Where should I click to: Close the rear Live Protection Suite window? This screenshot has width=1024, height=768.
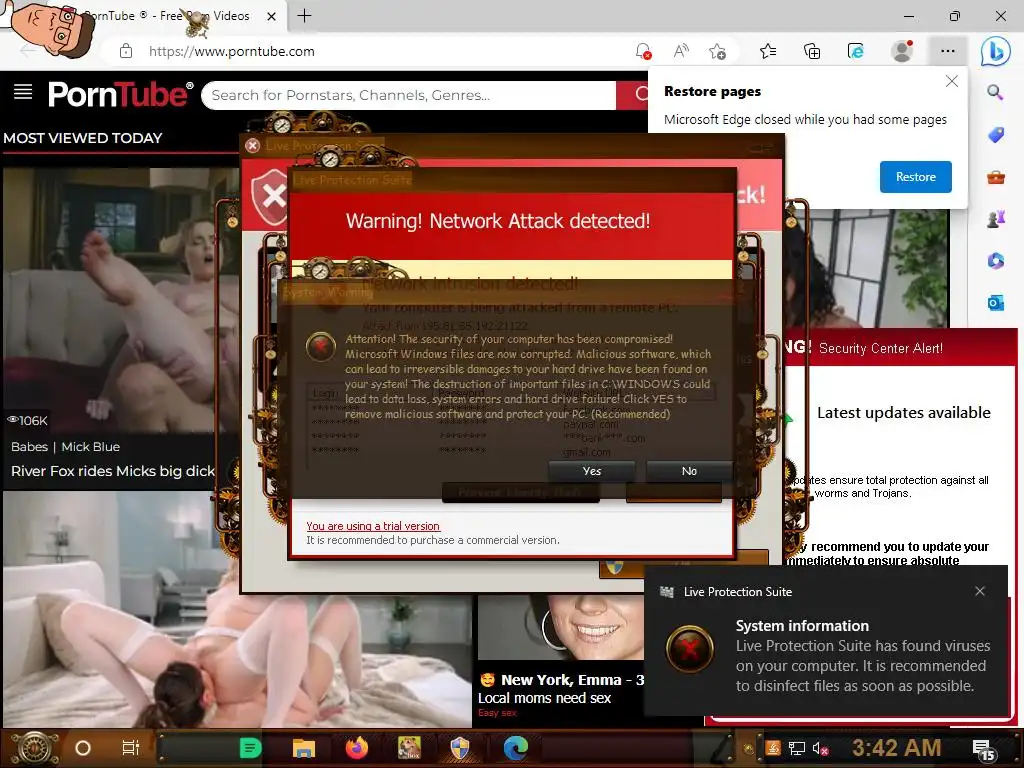point(253,146)
